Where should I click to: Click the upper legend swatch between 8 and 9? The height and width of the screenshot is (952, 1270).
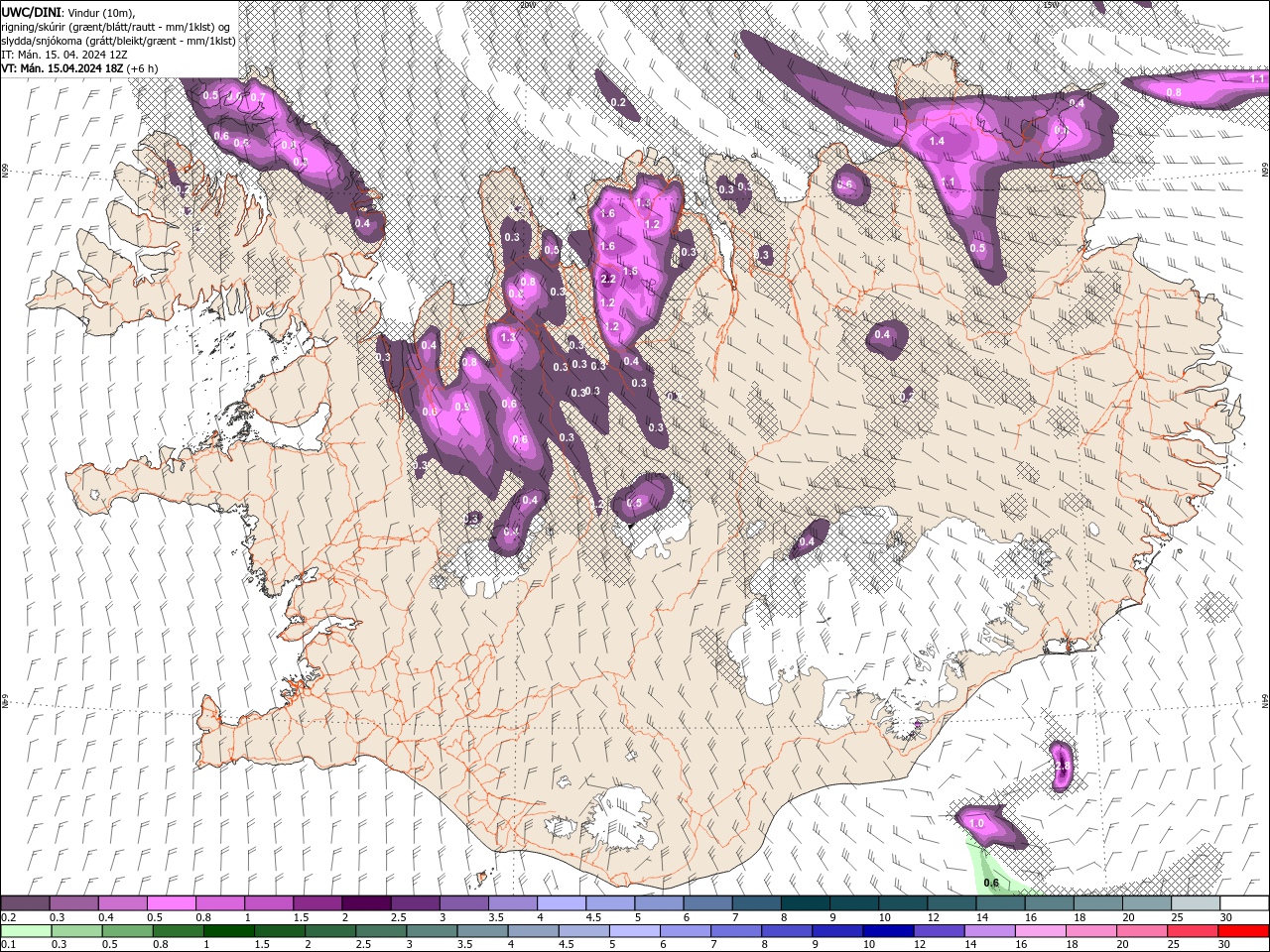pyautogui.click(x=806, y=903)
